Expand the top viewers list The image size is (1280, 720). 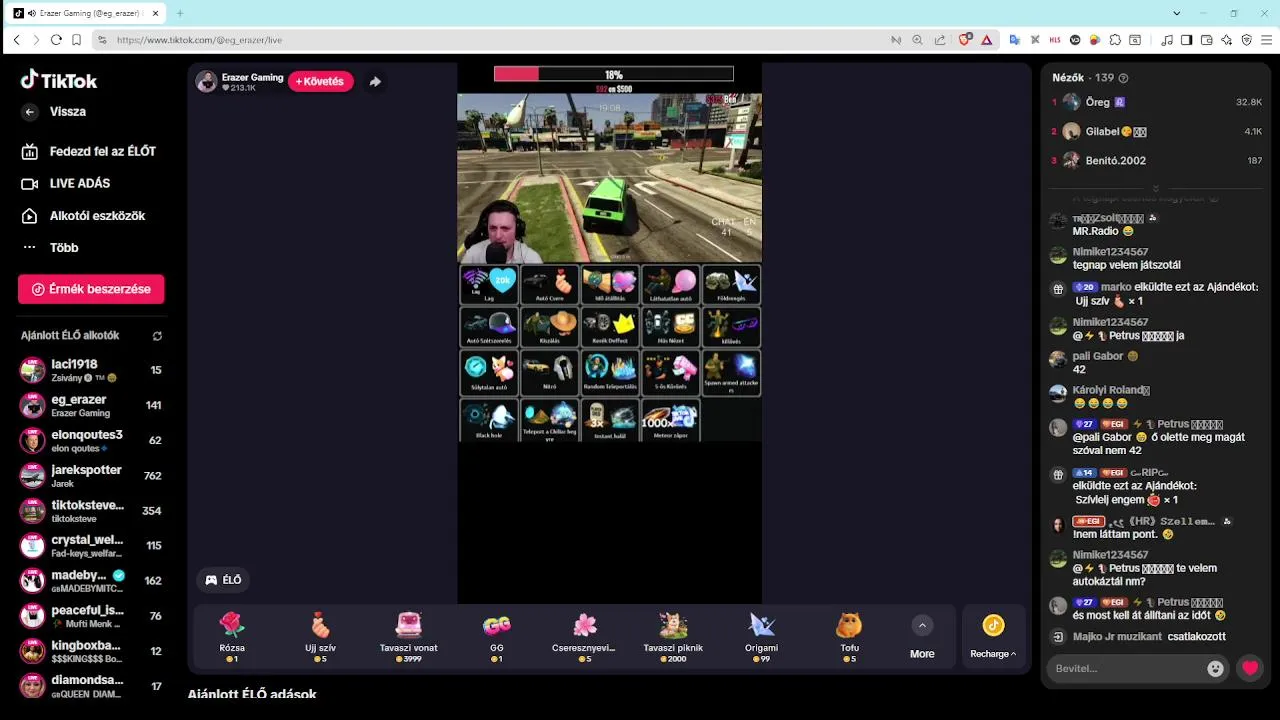pyautogui.click(x=1156, y=188)
